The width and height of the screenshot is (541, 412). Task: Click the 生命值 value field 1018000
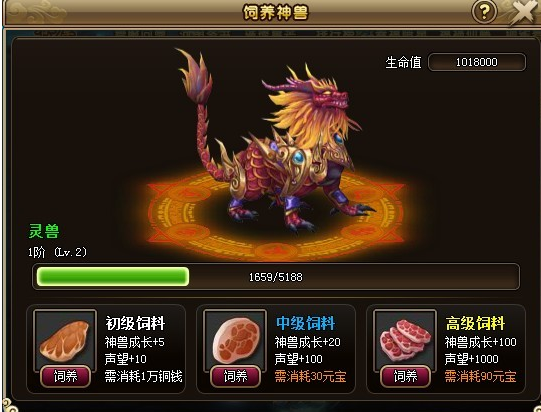pyautogui.click(x=477, y=62)
